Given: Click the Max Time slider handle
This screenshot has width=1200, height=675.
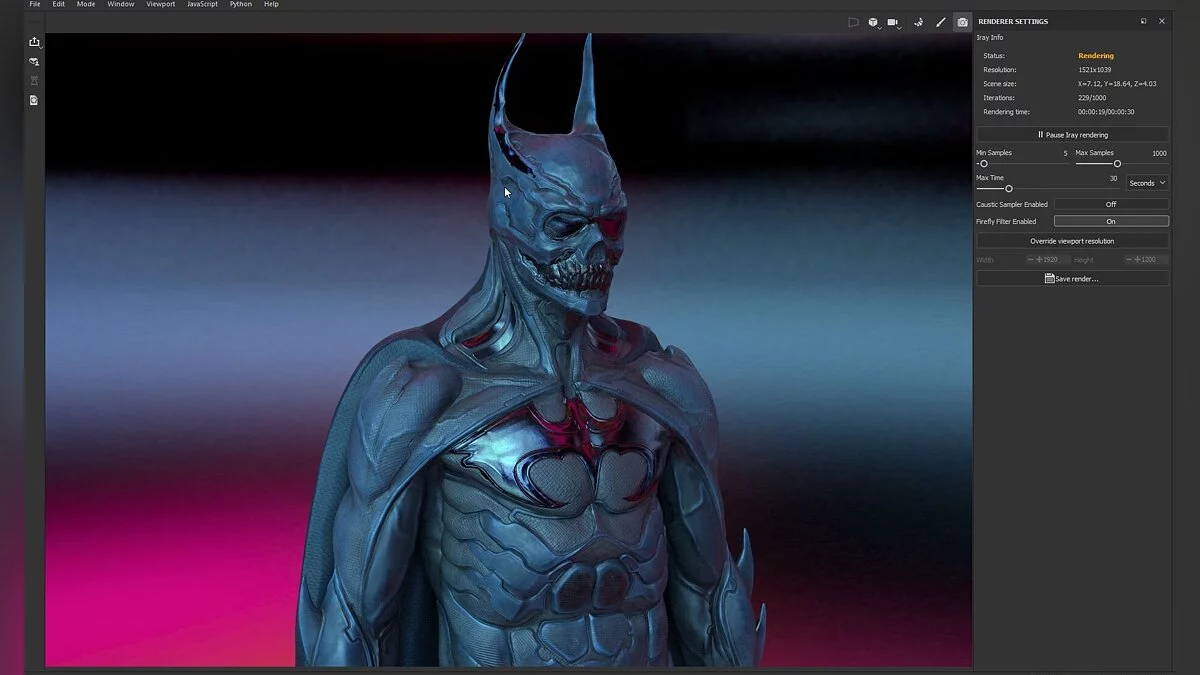Looking at the screenshot, I should click(x=1008, y=189).
